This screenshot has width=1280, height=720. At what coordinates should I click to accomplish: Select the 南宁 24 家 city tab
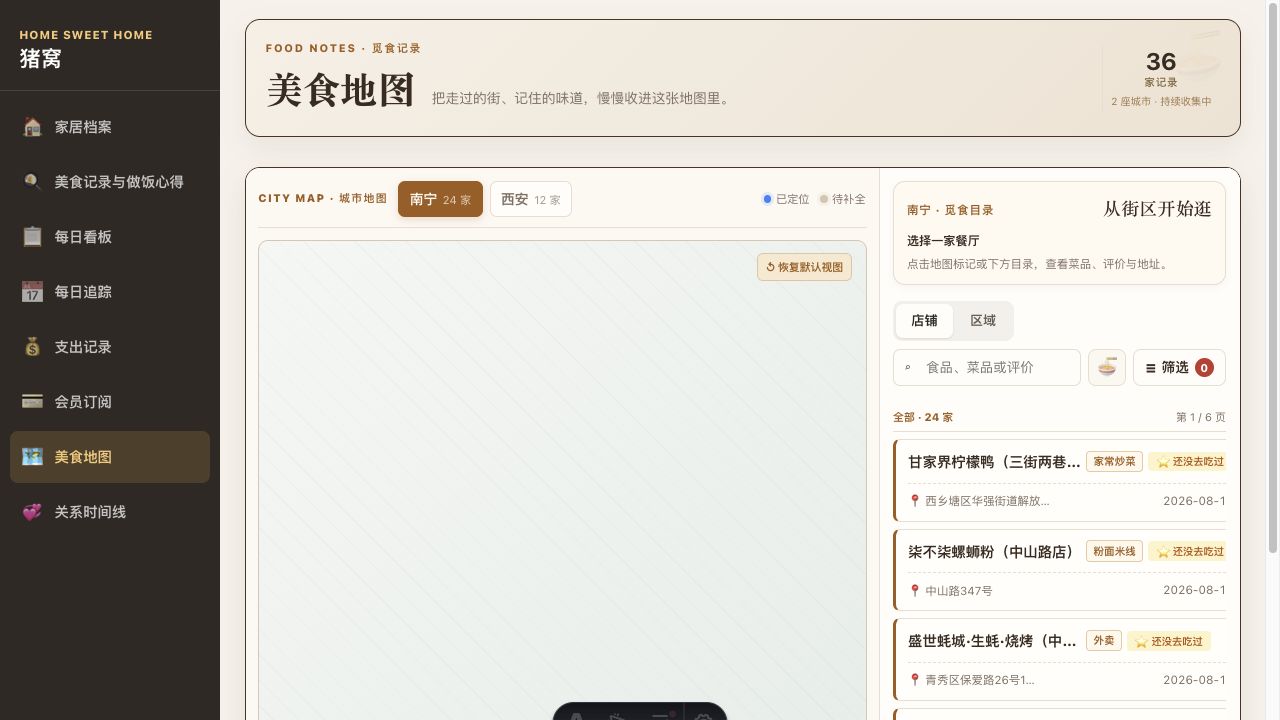tap(440, 199)
